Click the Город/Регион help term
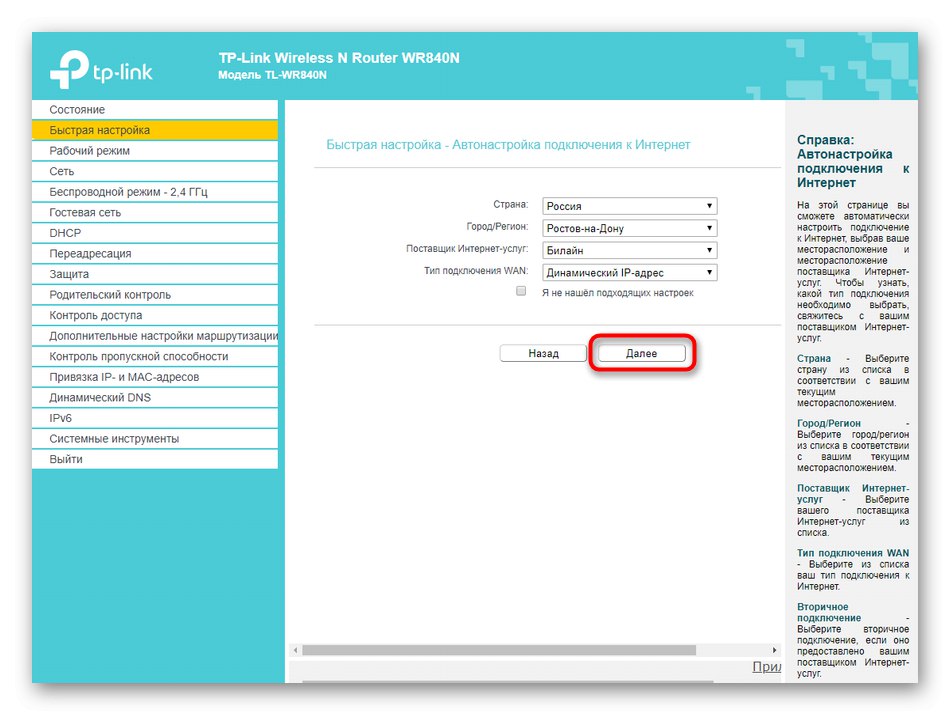This screenshot has width=950, height=715. (829, 424)
